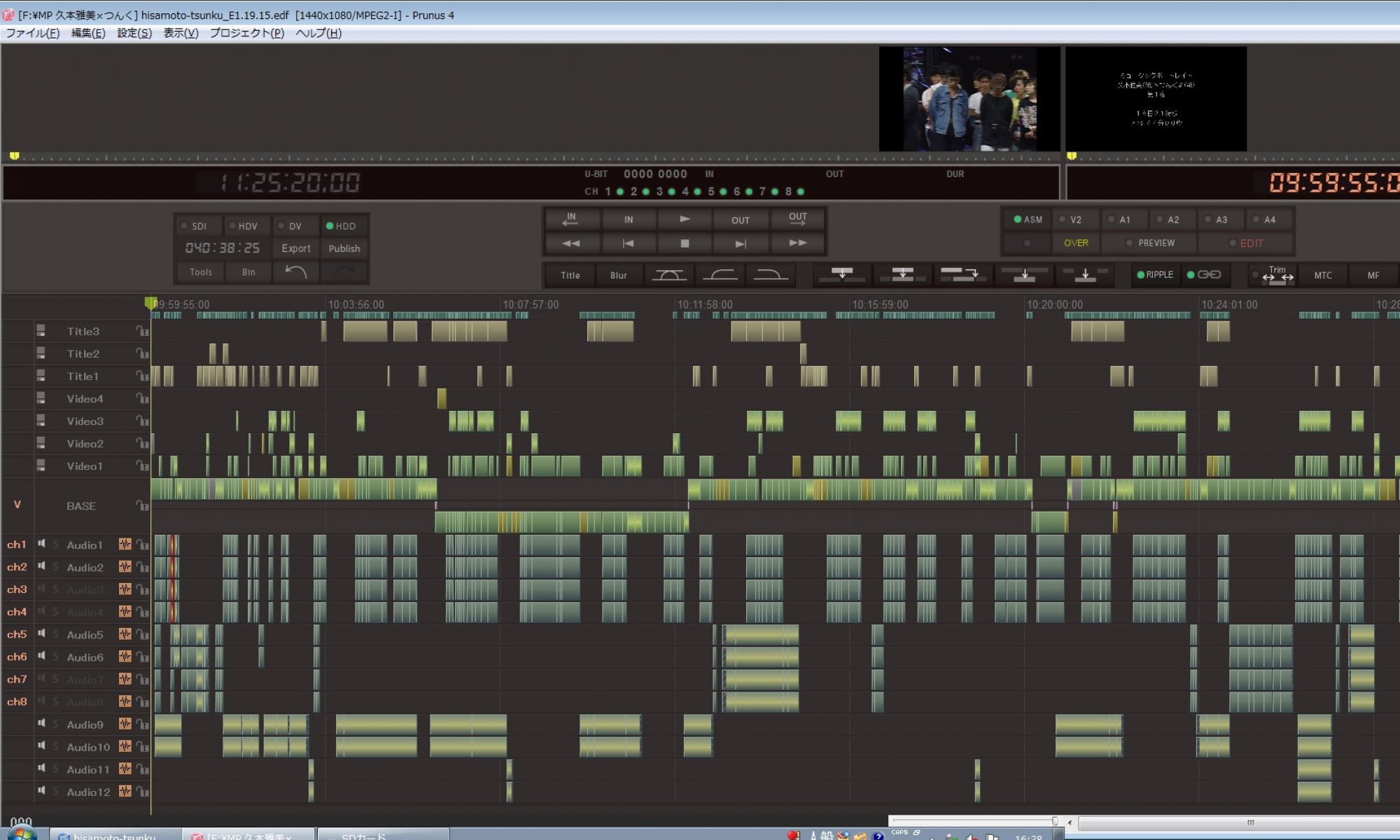Select the SDI source radio button
The image size is (1400, 840).
[x=198, y=226]
